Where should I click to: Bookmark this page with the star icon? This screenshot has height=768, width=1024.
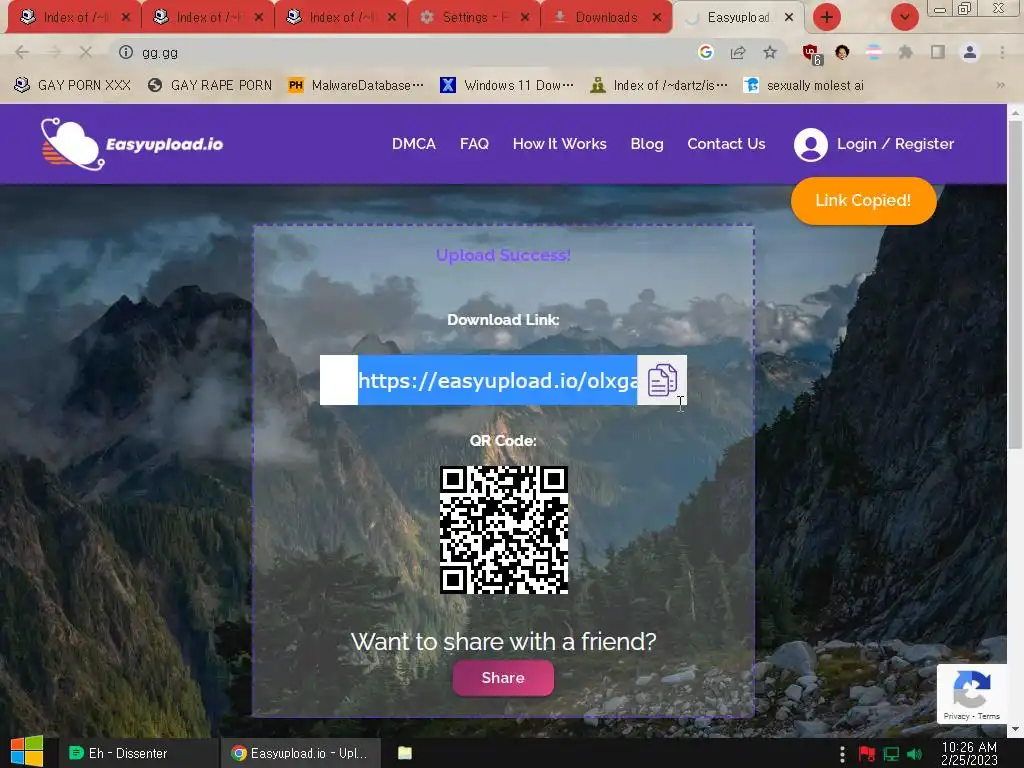point(770,52)
